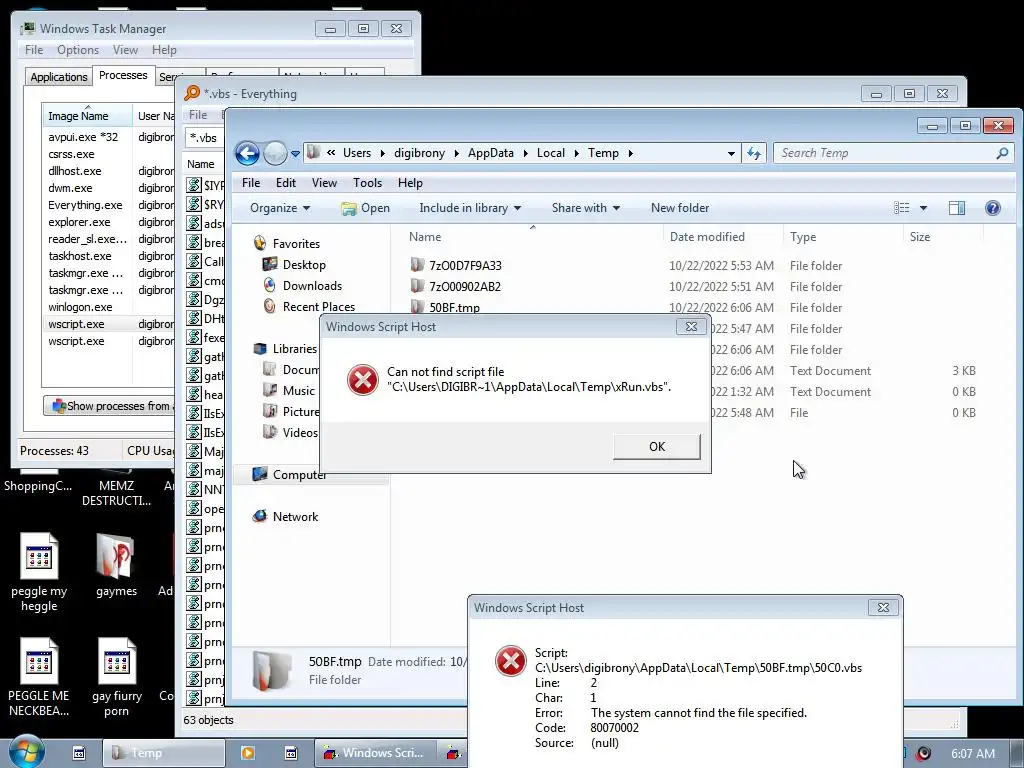Click the red tray icon beside the clock
Screen dimensions: 1024x768
923,754
